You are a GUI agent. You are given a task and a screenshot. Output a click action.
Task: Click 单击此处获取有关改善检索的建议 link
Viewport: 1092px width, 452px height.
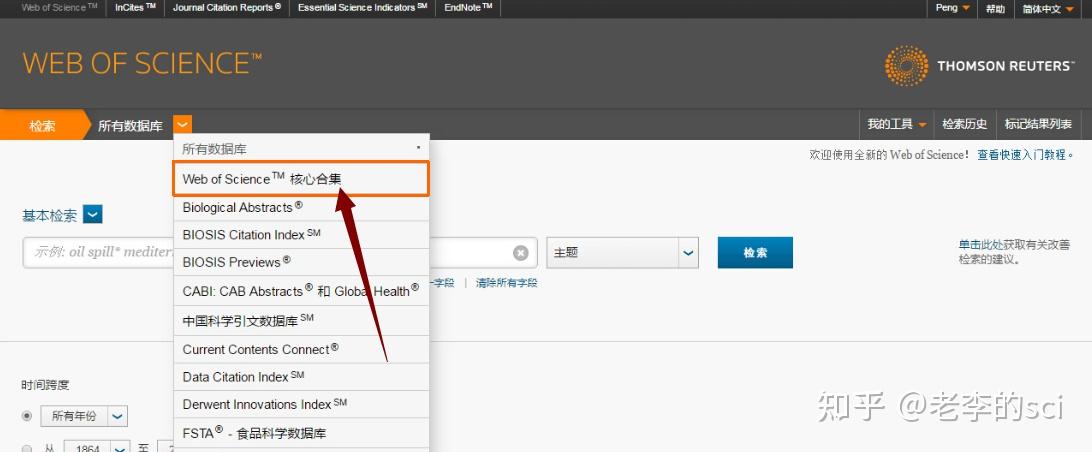tap(1013, 251)
